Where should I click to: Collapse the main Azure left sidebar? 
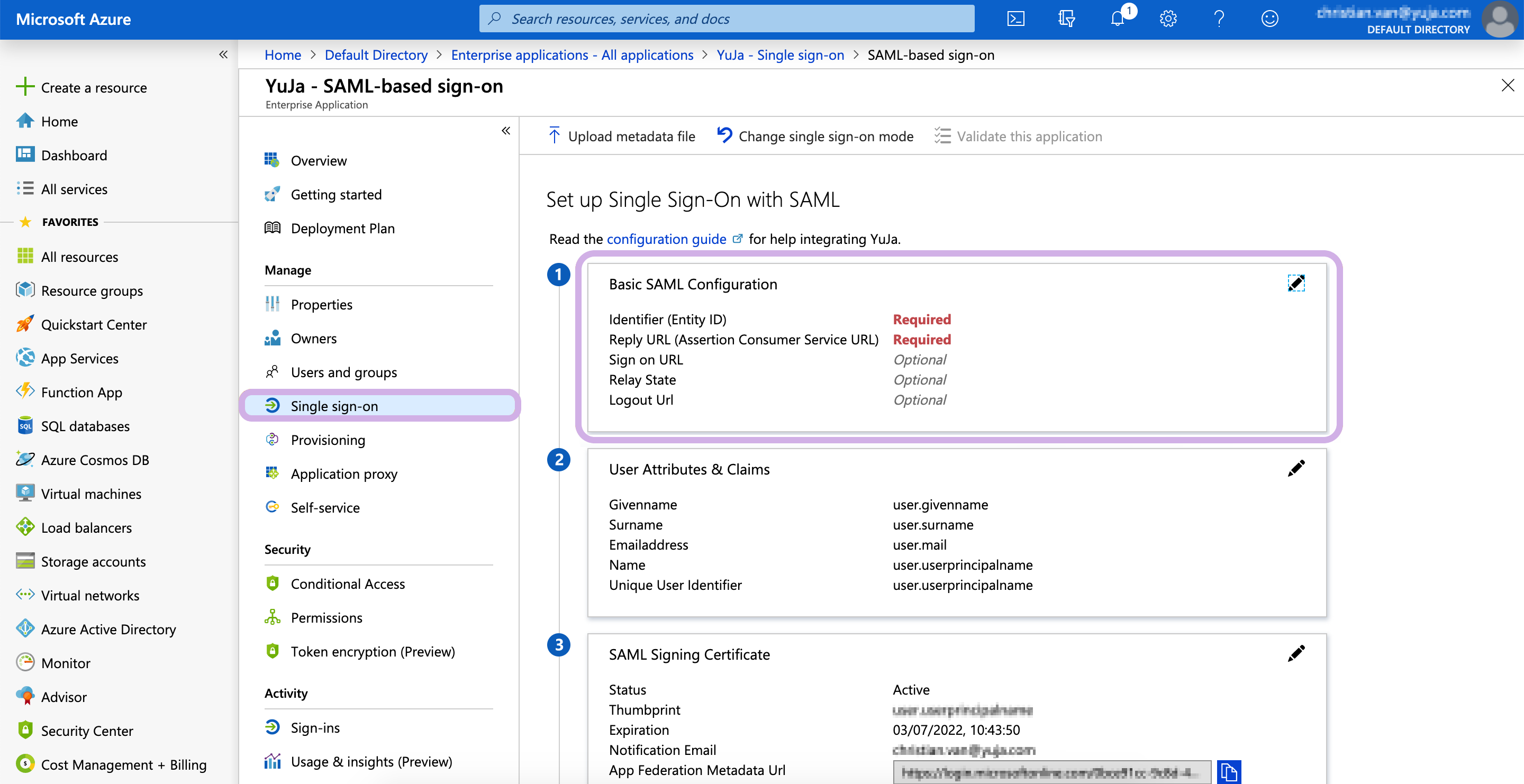coord(223,55)
